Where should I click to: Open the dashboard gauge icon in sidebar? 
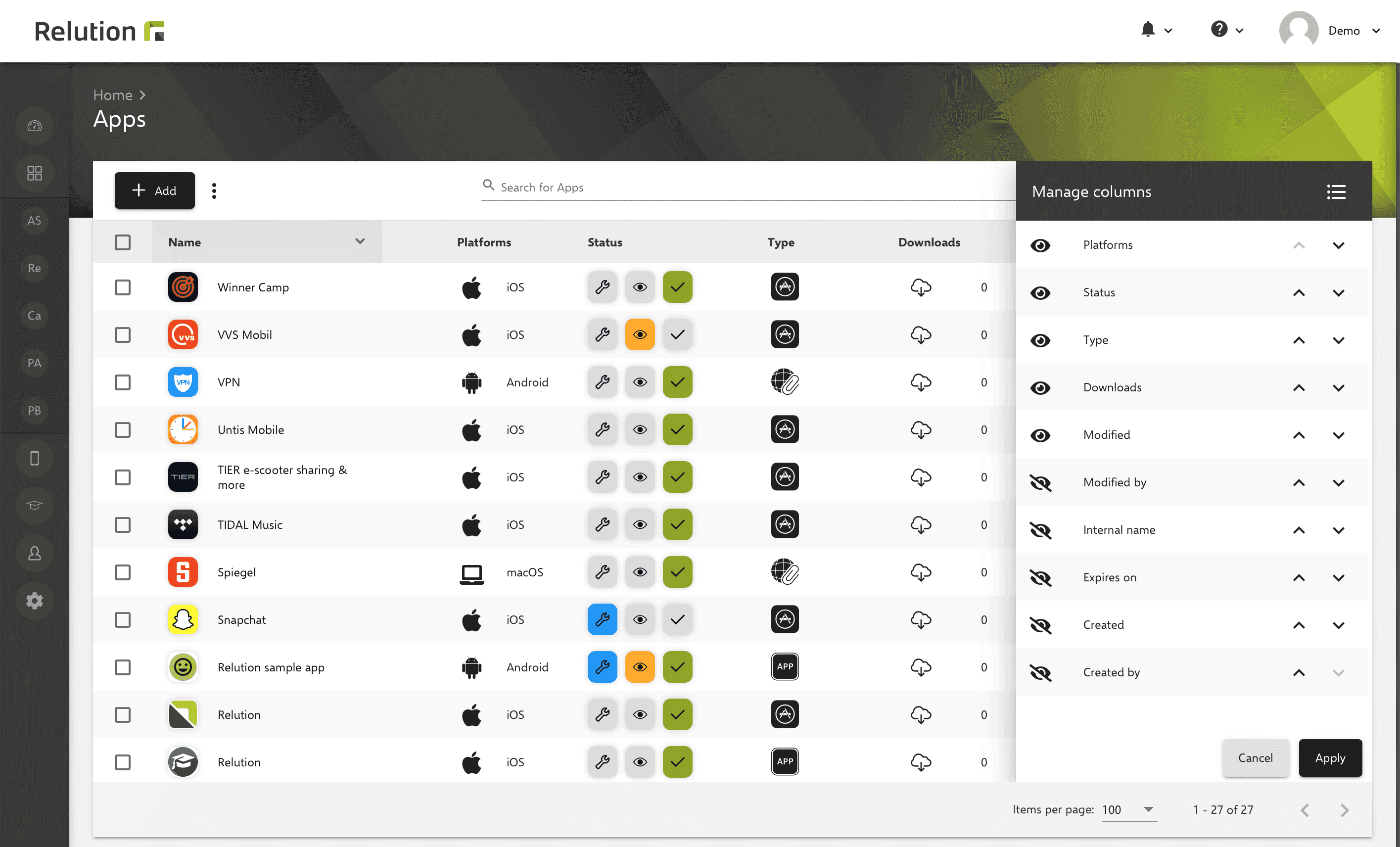point(35,126)
